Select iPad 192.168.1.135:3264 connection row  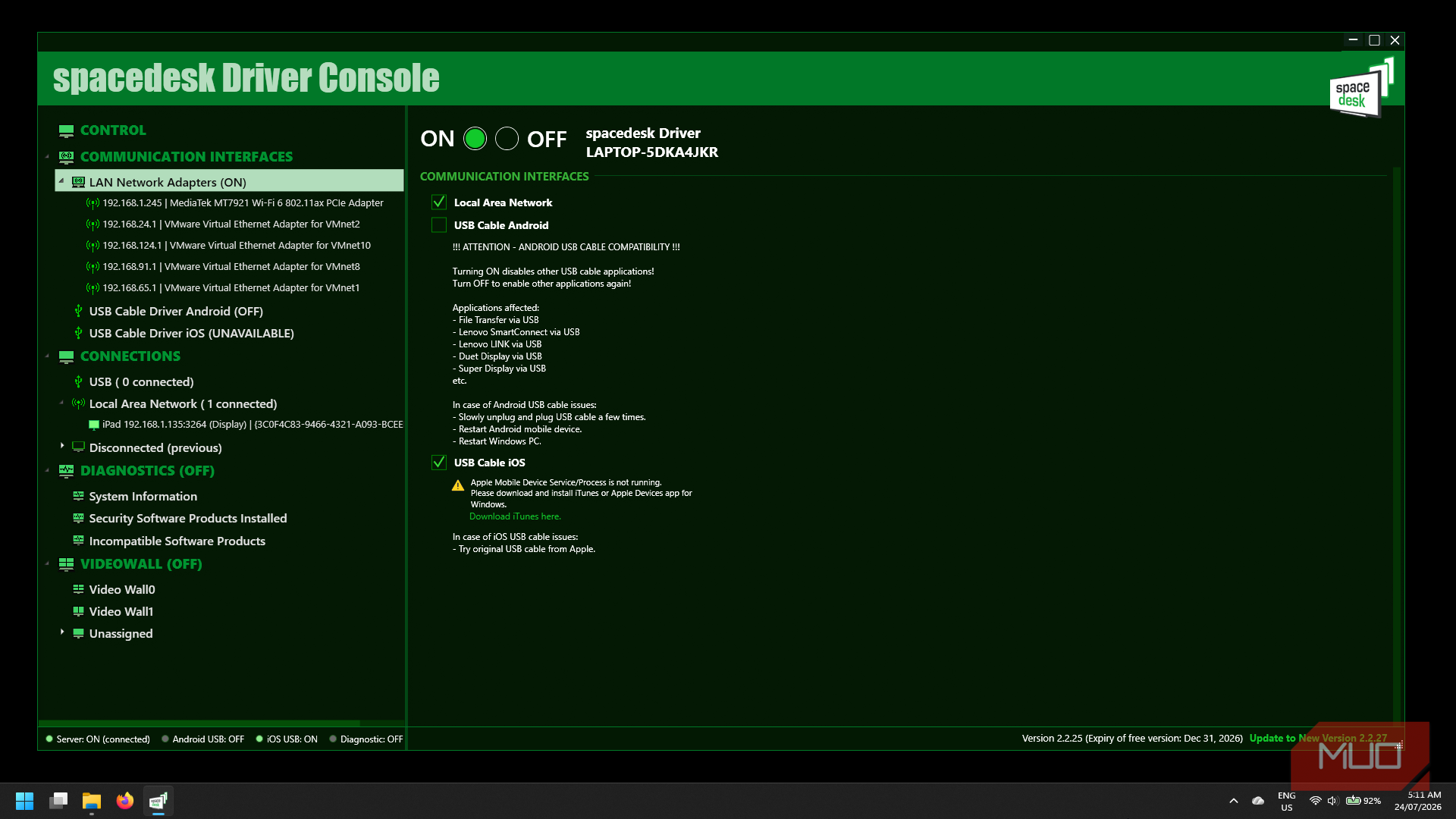[x=246, y=425]
